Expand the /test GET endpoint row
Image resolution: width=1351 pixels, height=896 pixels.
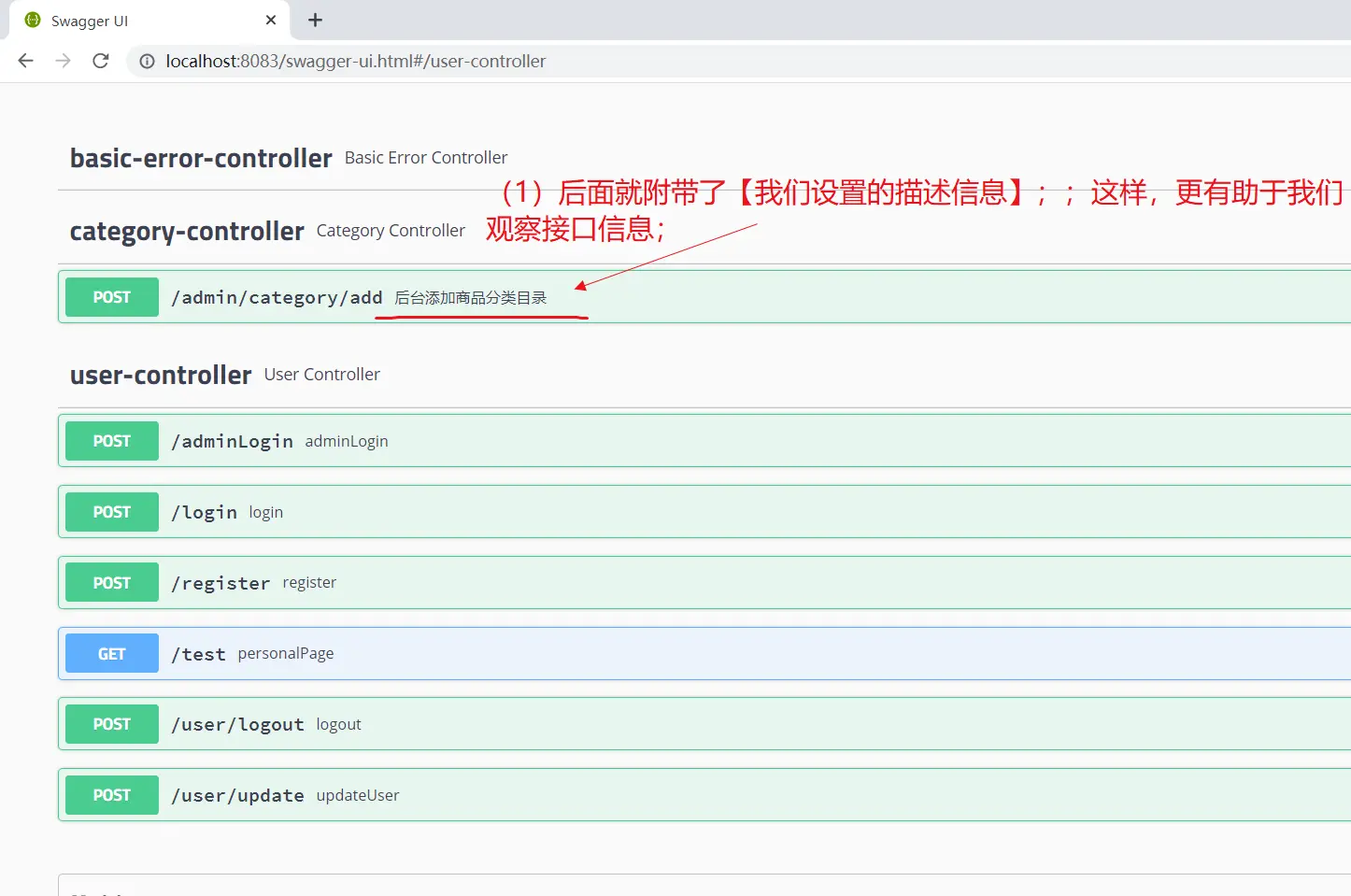[704, 654]
